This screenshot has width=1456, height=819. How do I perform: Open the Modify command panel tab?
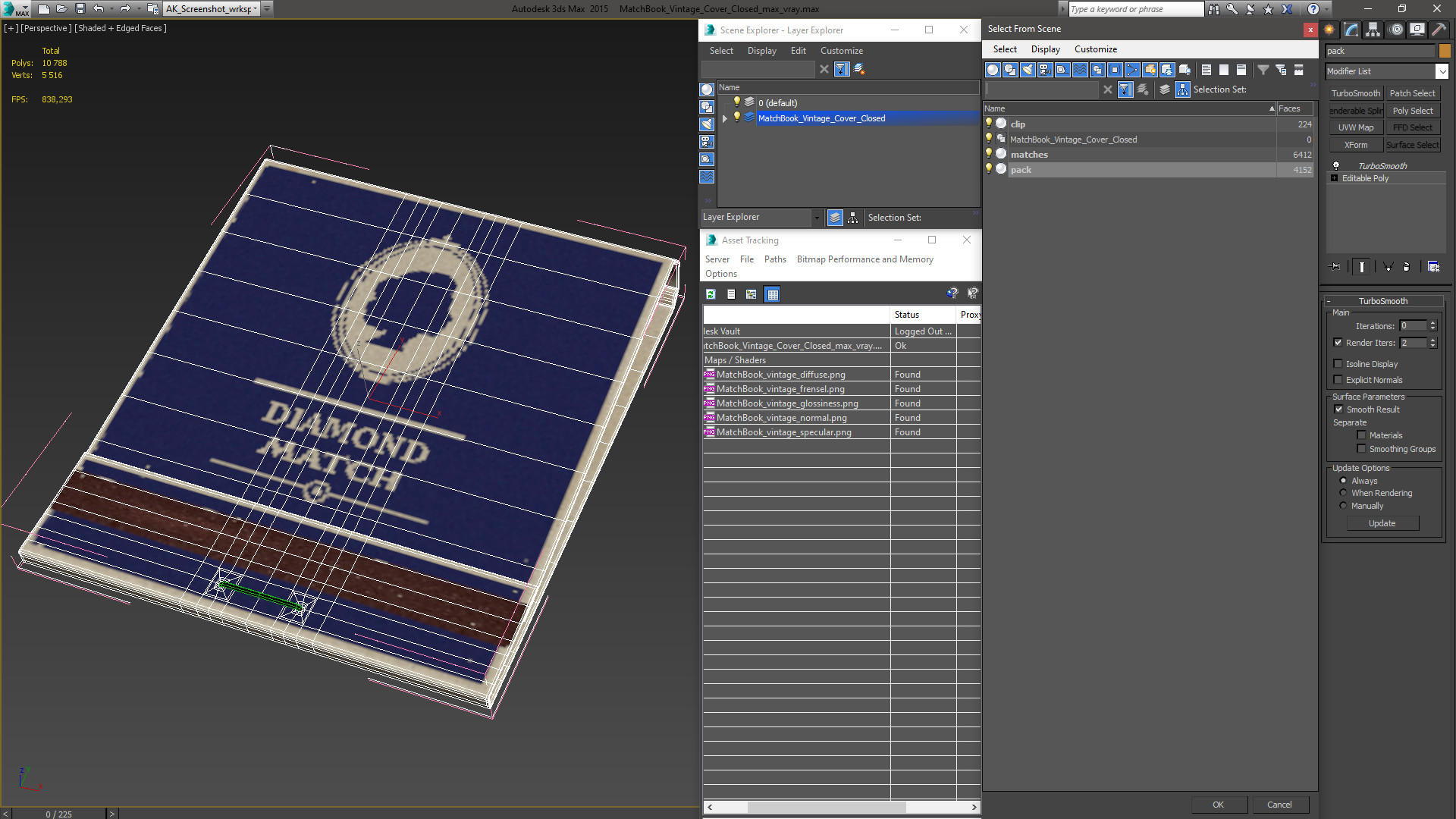1351,30
